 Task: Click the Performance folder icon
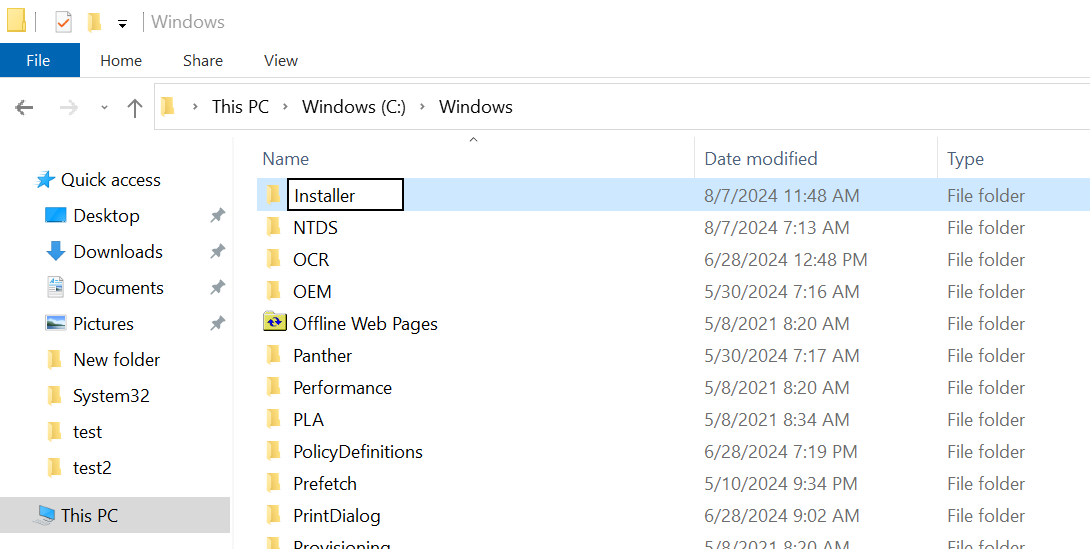pos(274,386)
